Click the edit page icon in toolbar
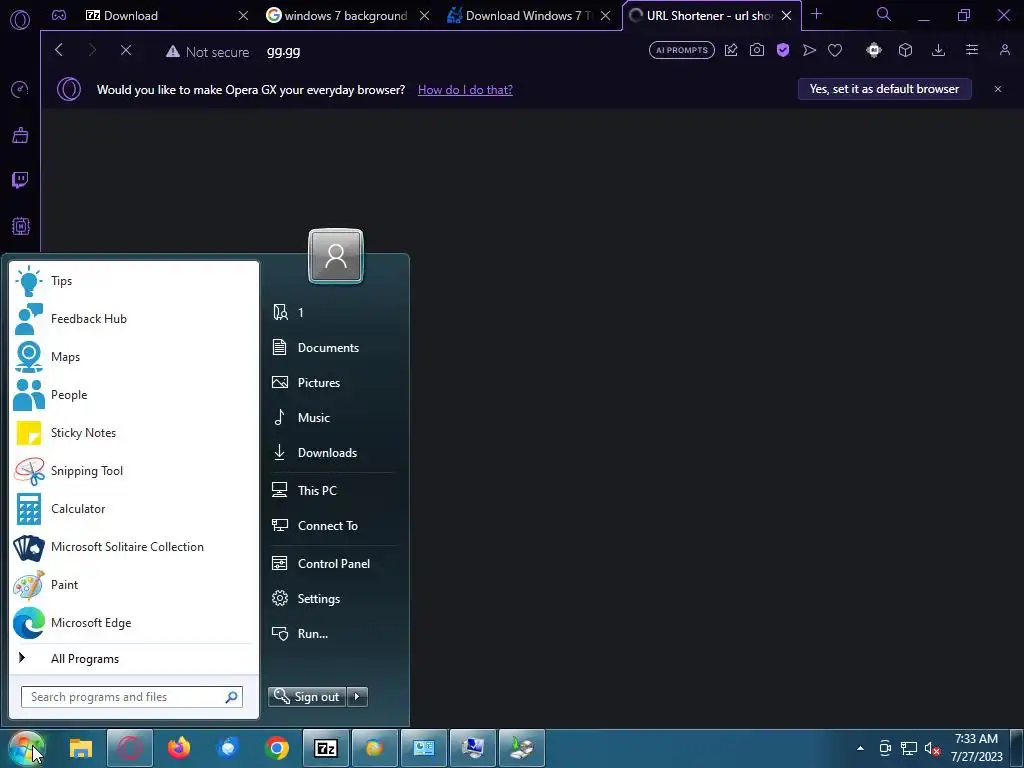This screenshot has width=1024, height=768. tap(731, 50)
